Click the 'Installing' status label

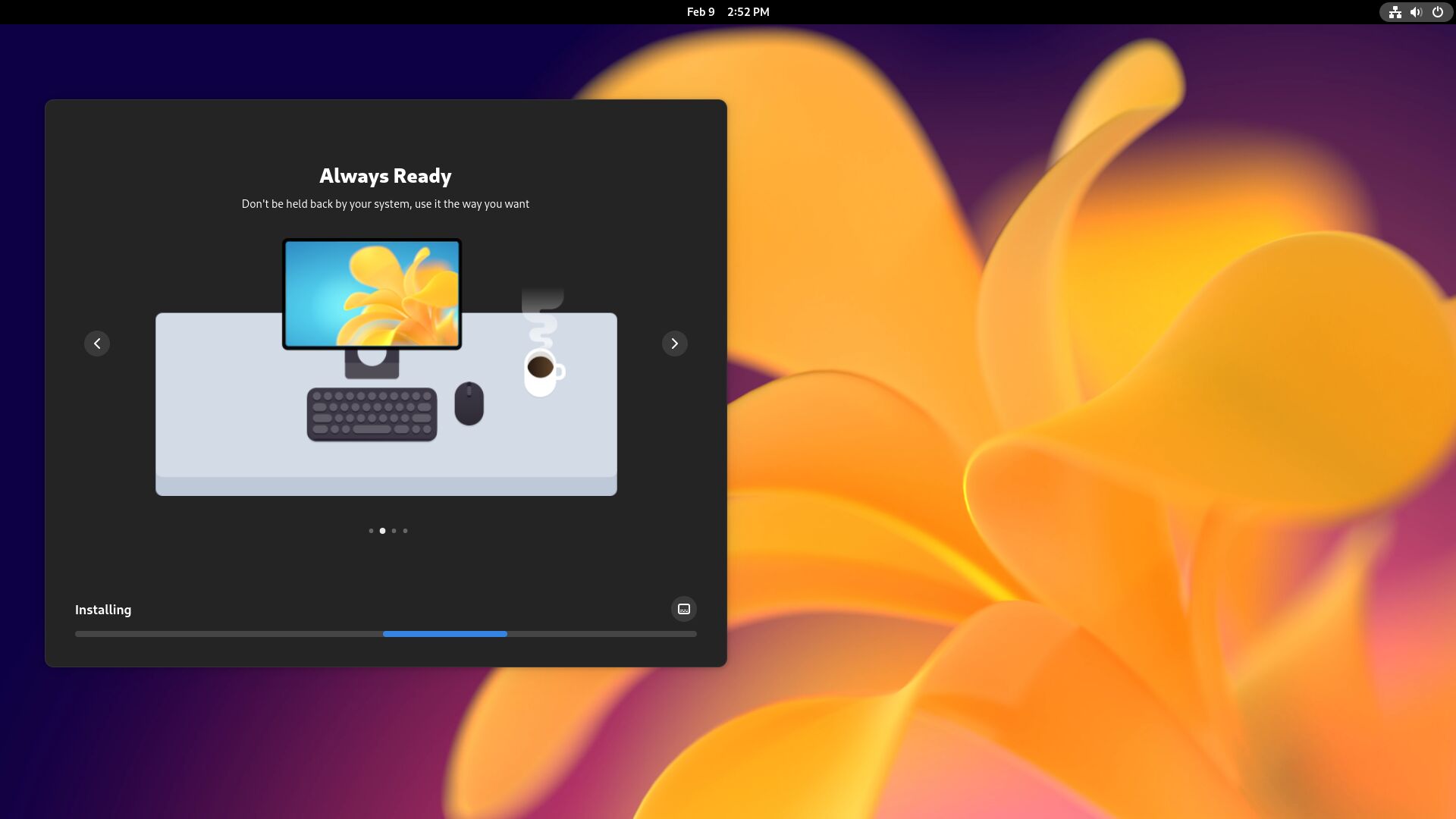(x=103, y=610)
